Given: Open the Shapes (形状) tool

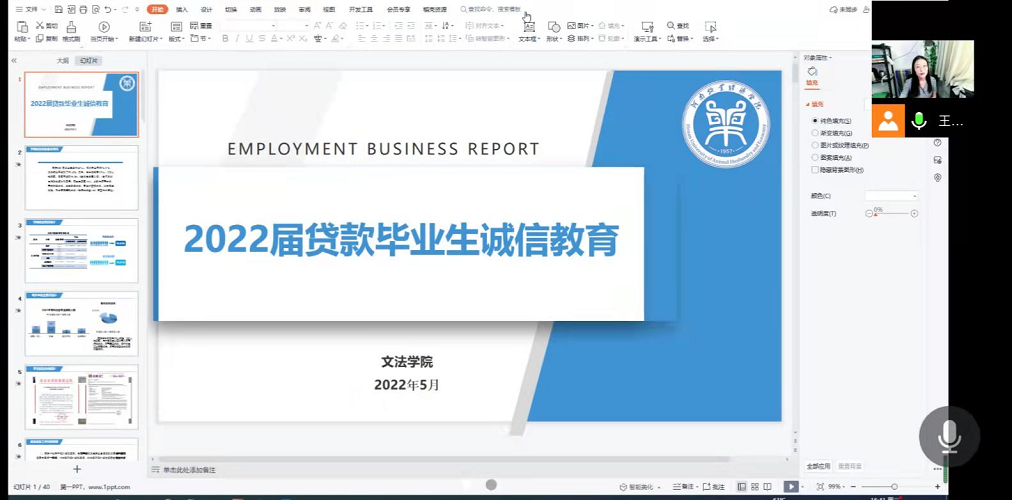Looking at the screenshot, I should pyautogui.click(x=552, y=27).
